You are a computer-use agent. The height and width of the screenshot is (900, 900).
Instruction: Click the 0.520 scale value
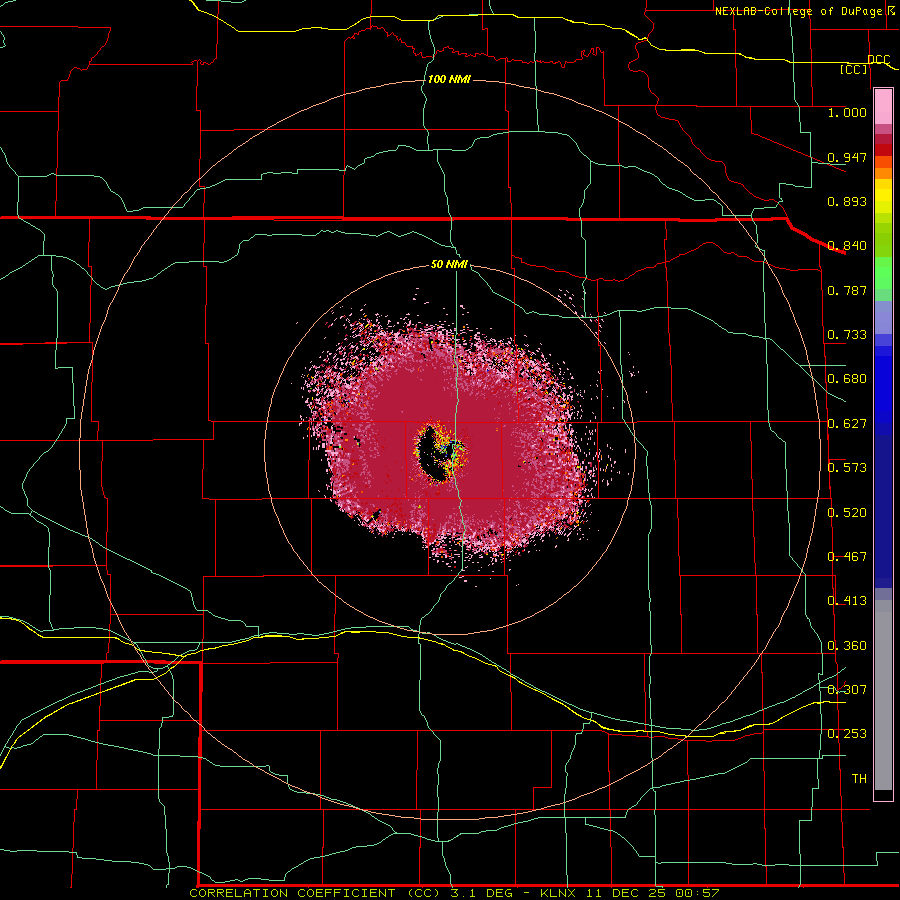coord(847,513)
